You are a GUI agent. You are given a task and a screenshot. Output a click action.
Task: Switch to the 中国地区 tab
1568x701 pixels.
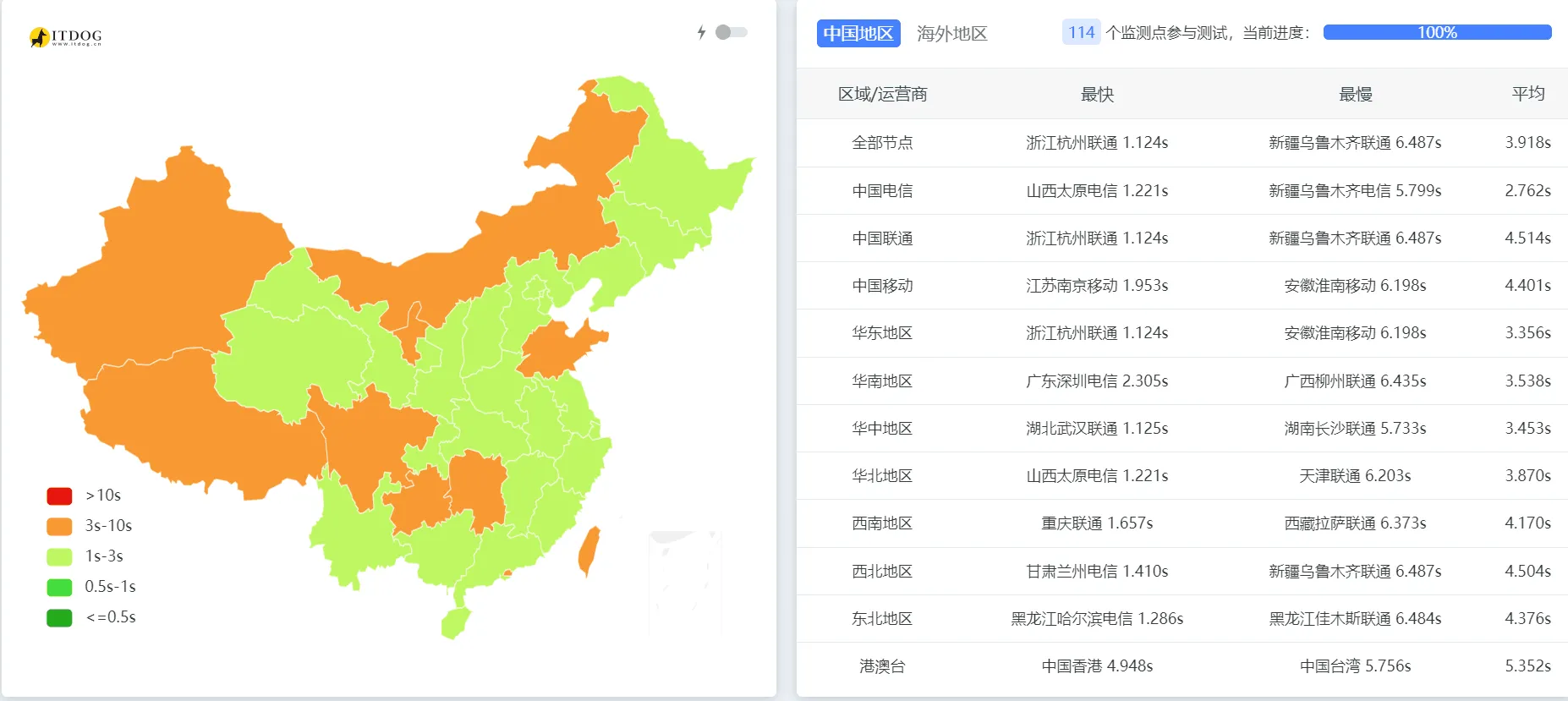[858, 33]
